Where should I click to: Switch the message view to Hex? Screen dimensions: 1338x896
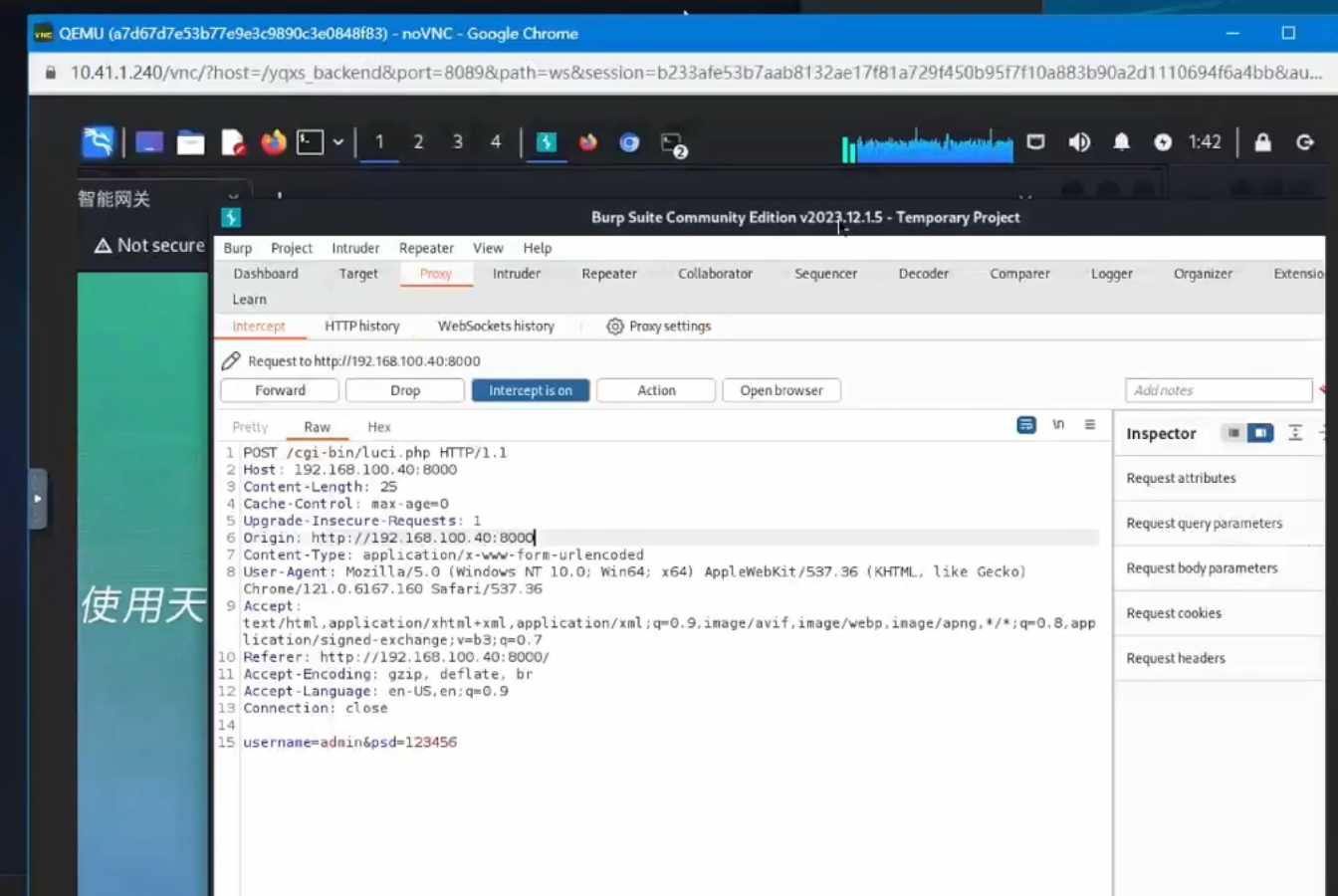coord(379,427)
